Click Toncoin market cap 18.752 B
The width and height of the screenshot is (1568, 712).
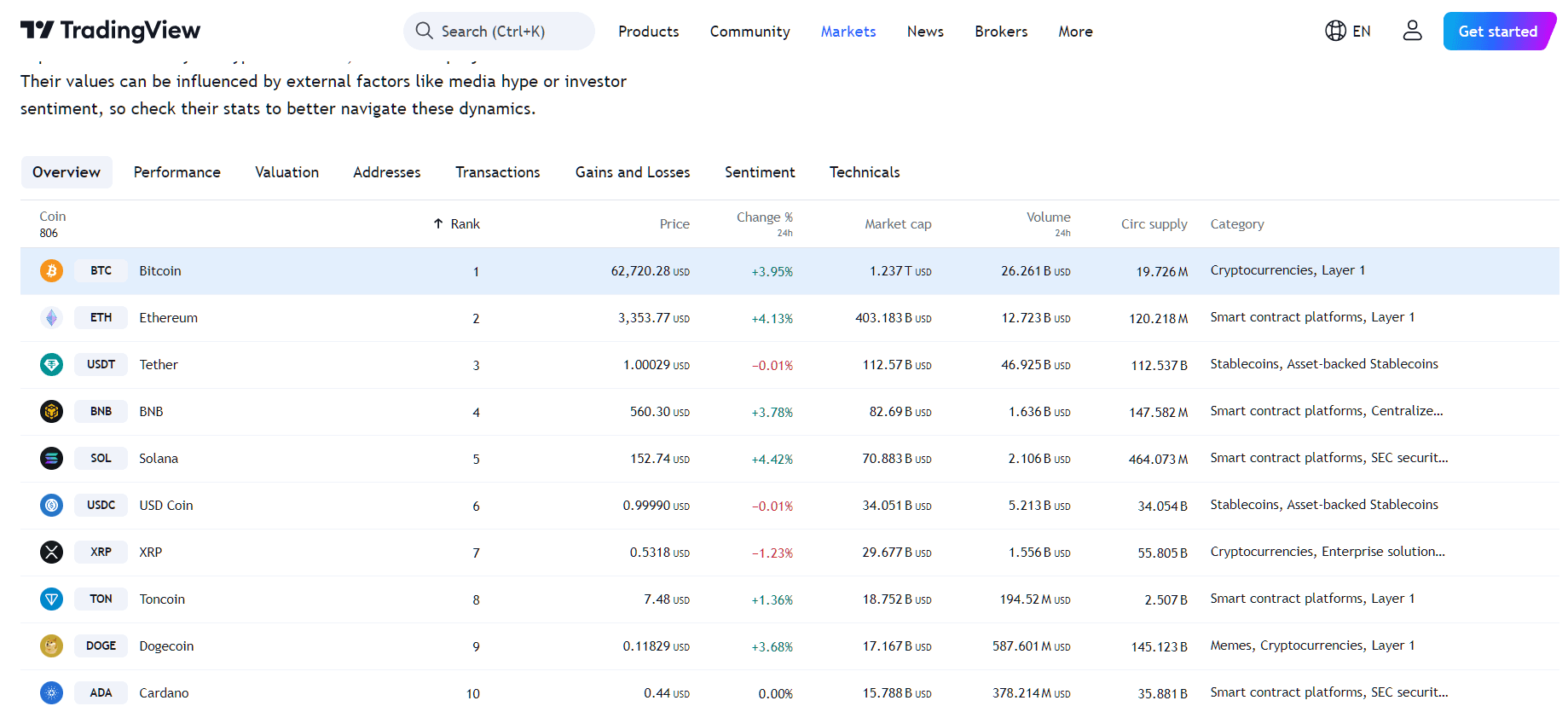click(x=897, y=599)
